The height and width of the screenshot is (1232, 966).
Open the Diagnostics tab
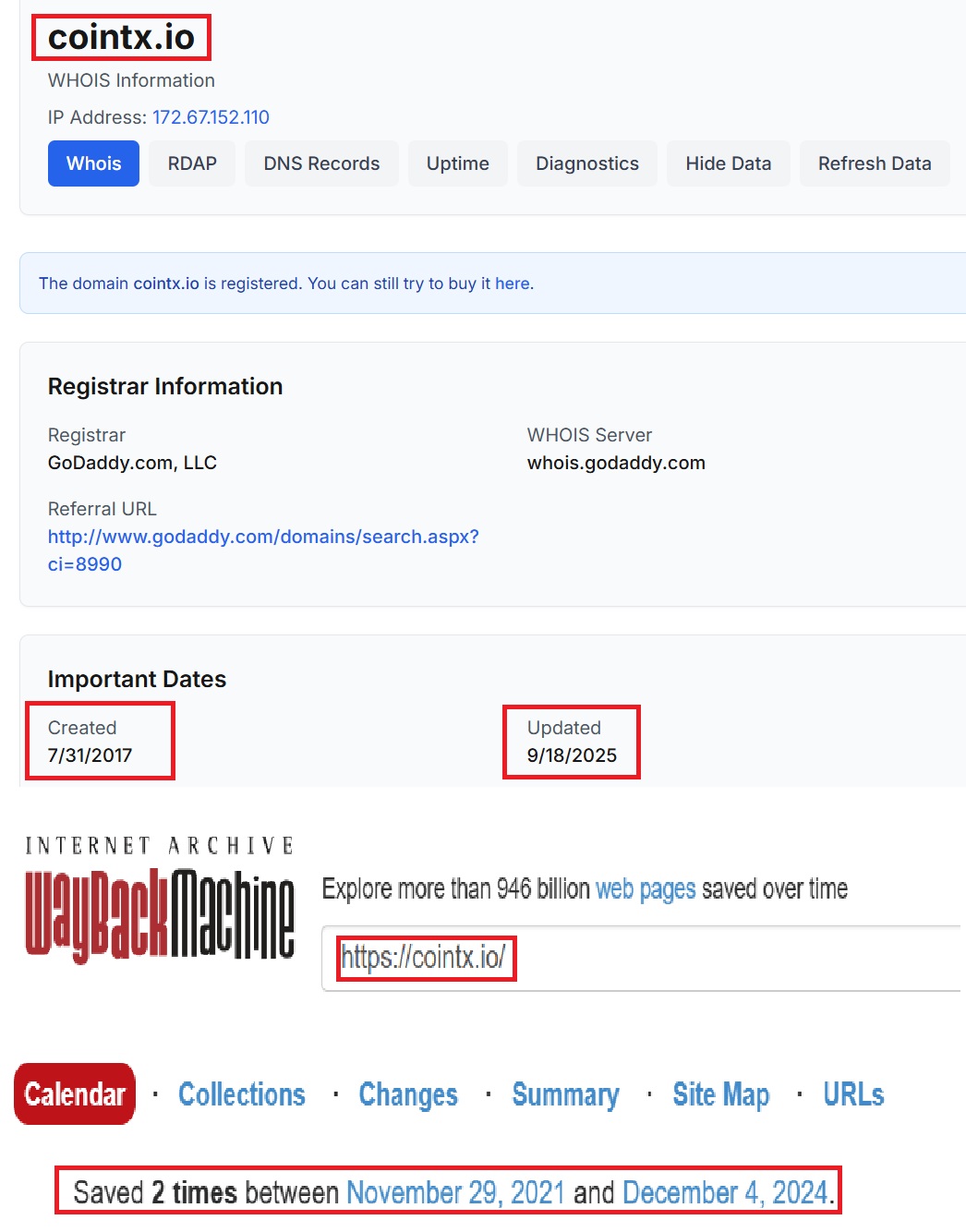[586, 163]
